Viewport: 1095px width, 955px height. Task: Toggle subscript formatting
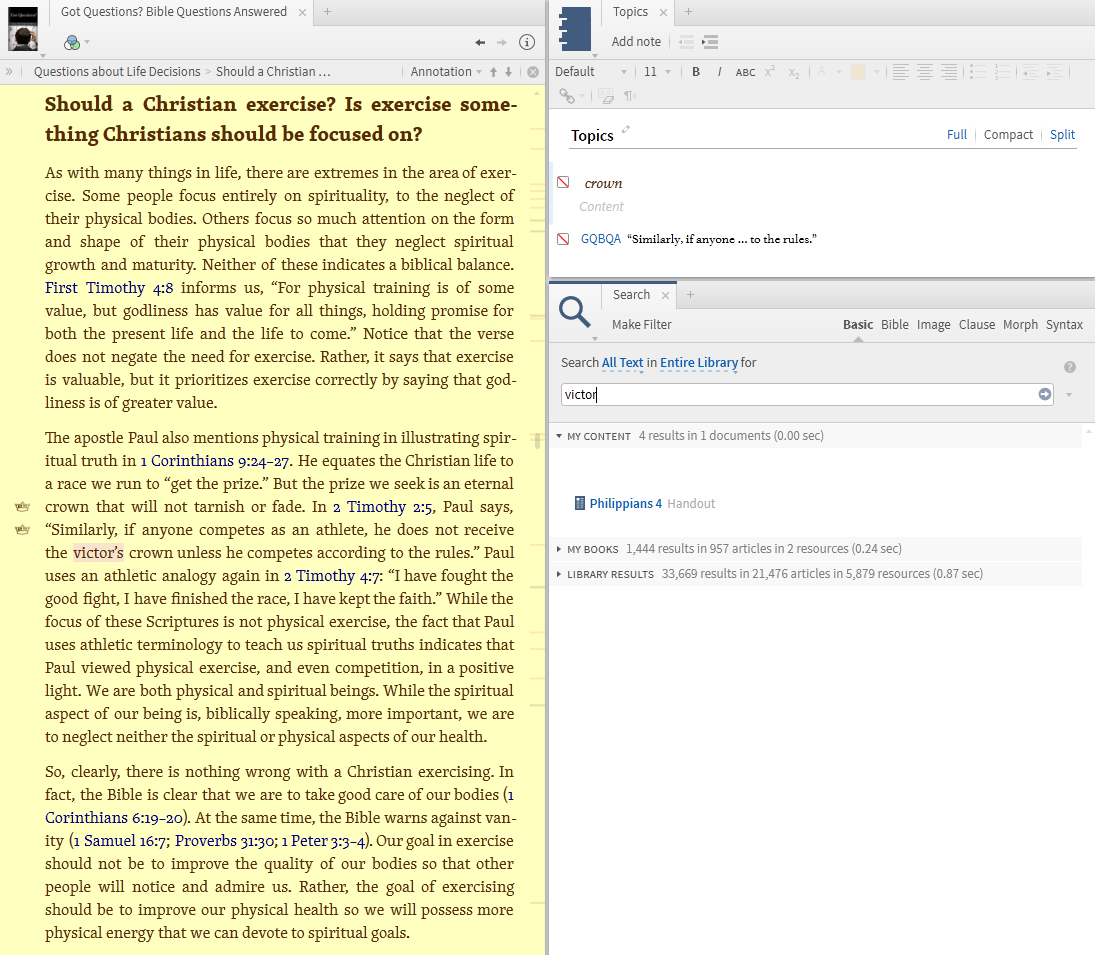click(793, 73)
